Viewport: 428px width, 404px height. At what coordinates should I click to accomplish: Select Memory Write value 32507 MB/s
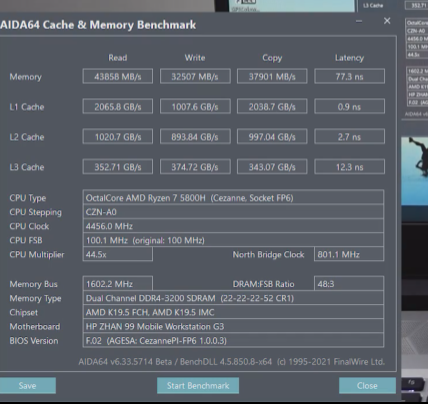point(195,76)
